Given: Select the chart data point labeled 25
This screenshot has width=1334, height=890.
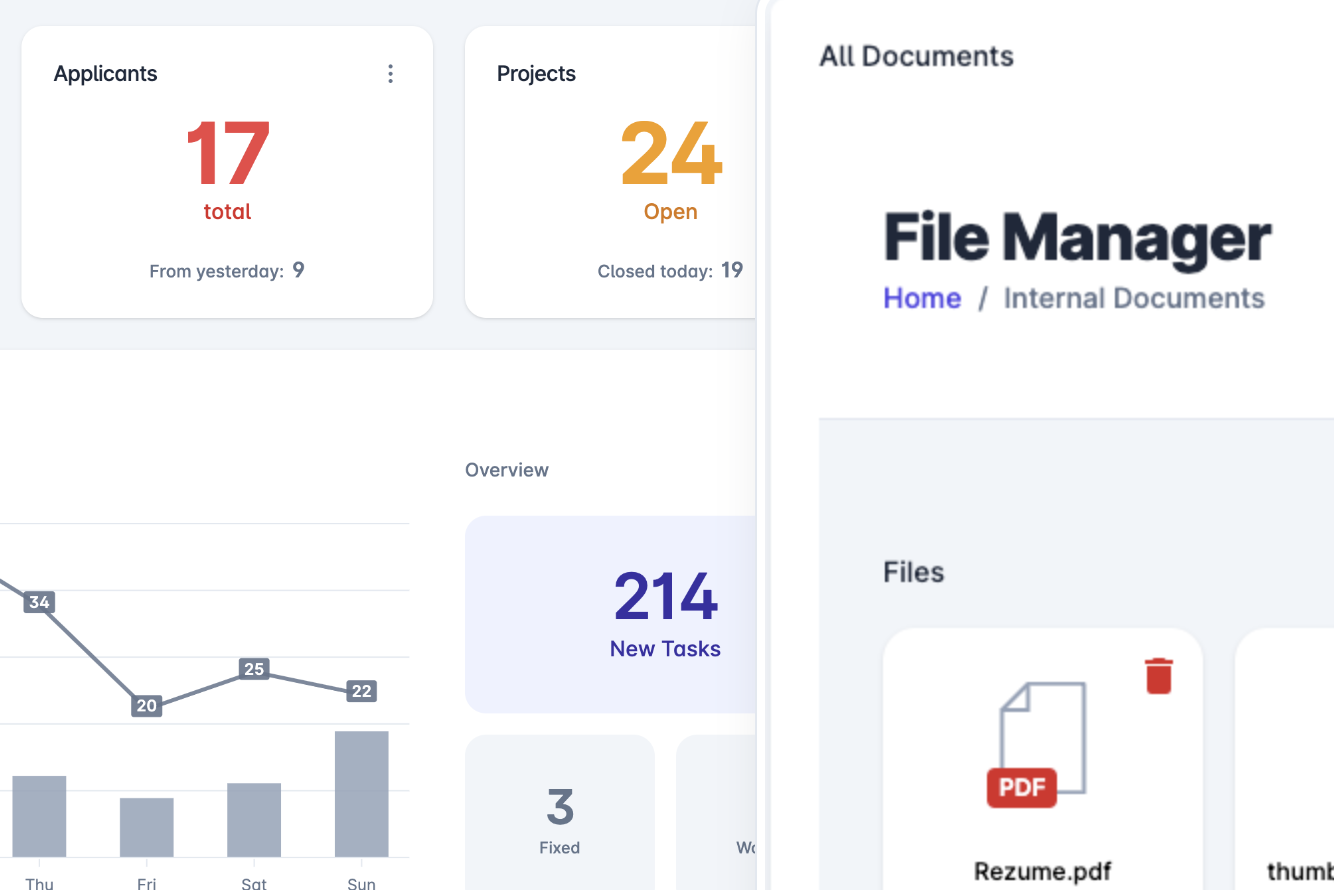Looking at the screenshot, I should (254, 669).
